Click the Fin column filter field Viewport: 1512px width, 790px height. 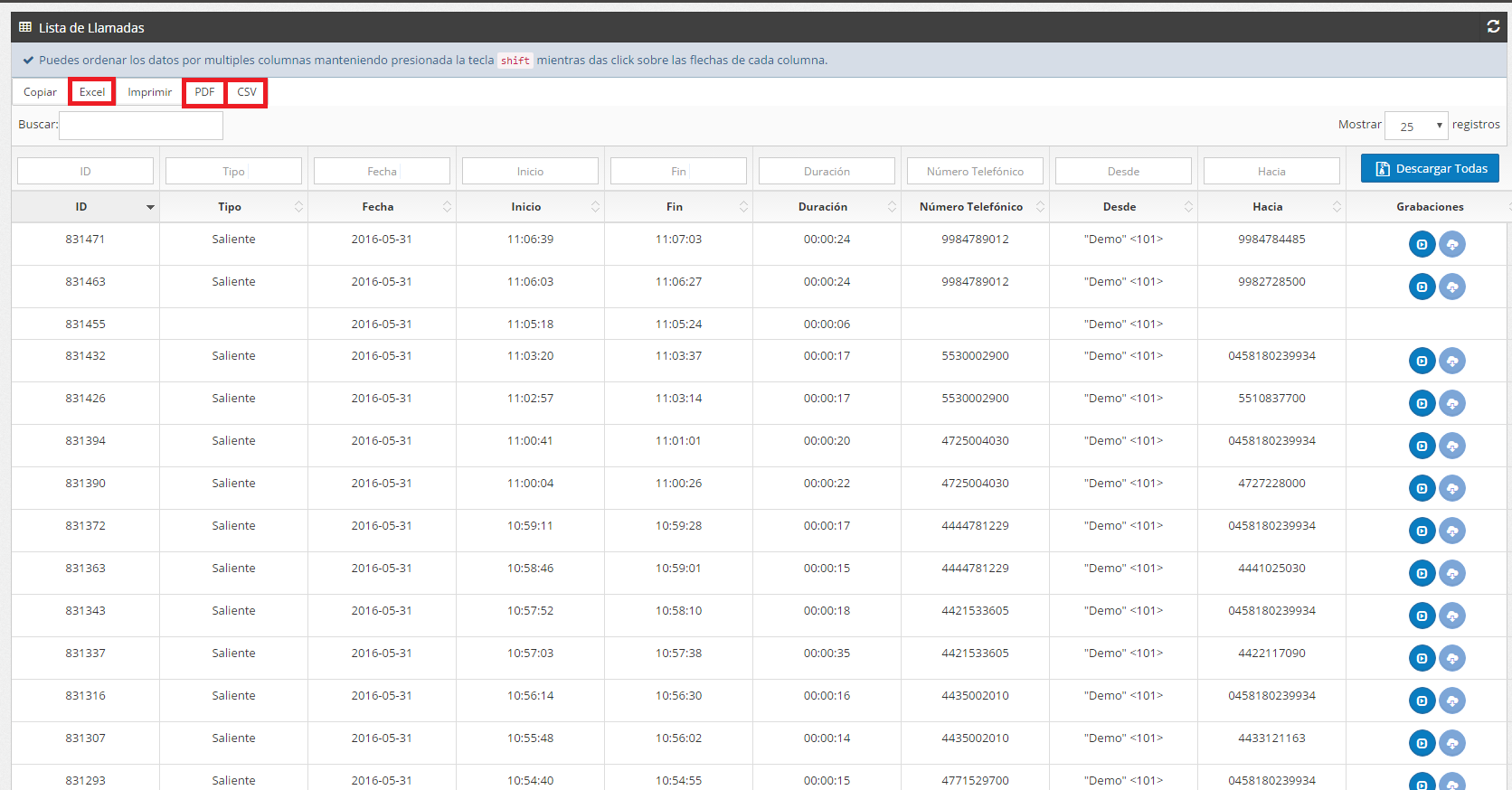(679, 171)
